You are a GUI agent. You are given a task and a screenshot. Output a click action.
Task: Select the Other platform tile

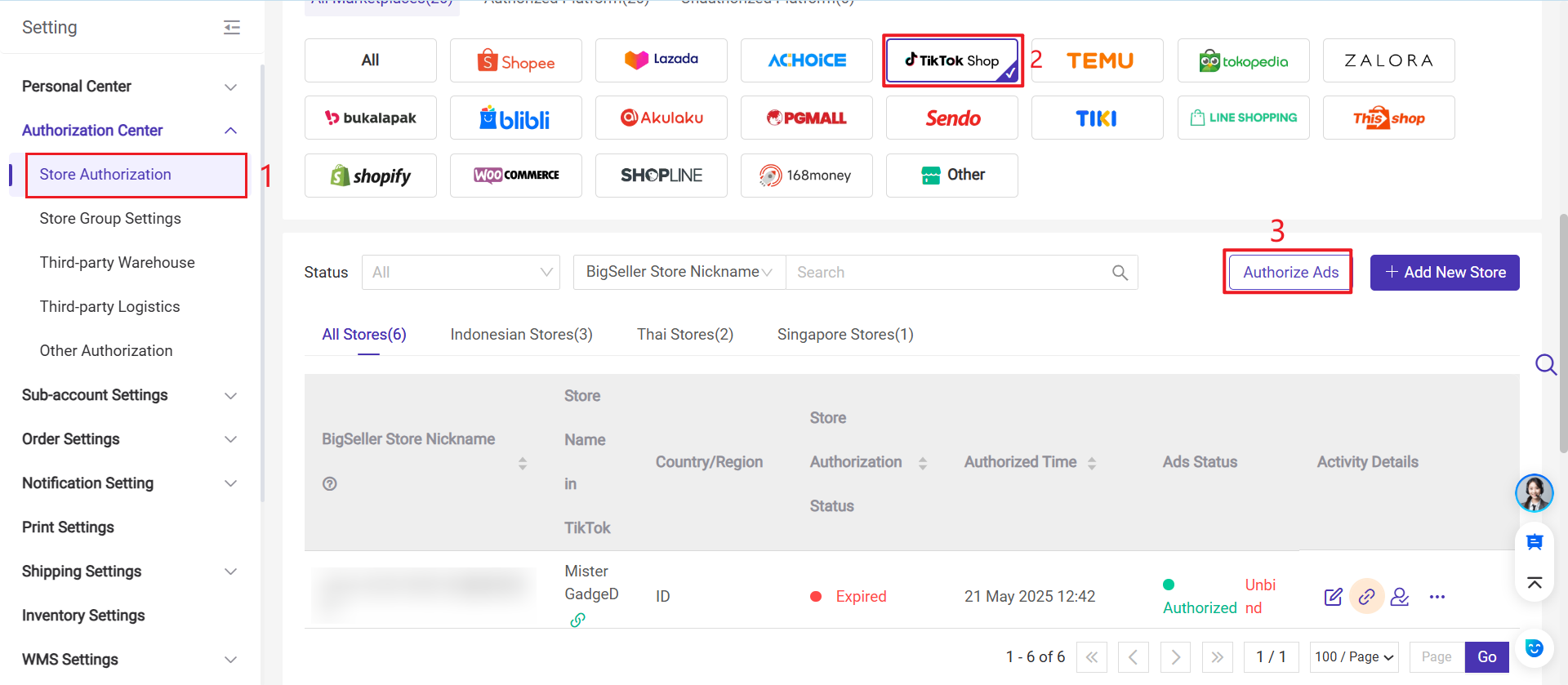coord(952,176)
